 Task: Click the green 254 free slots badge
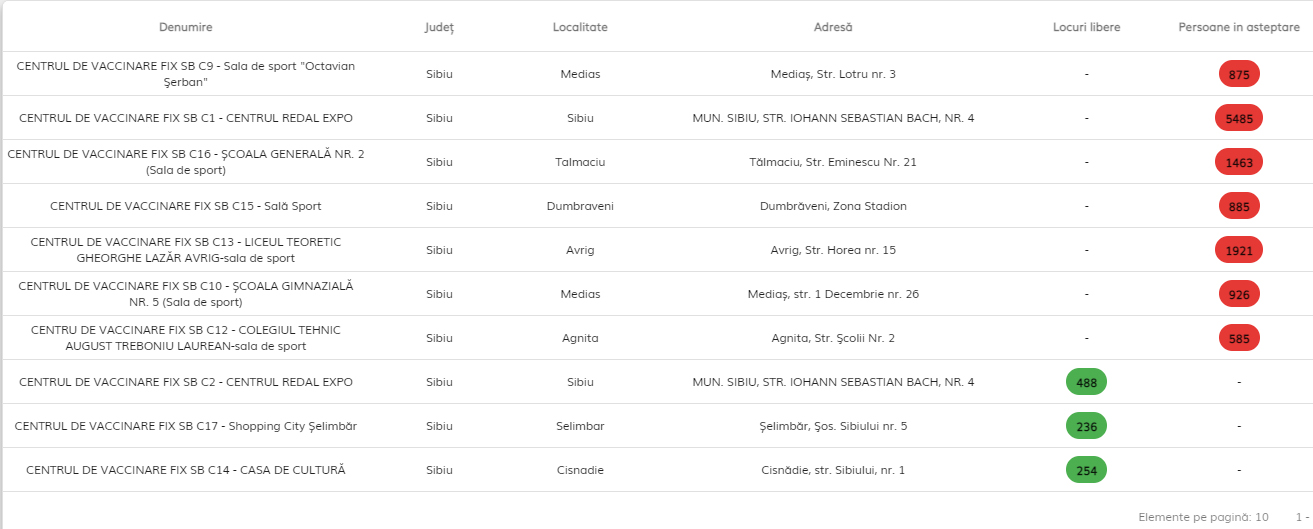tap(1087, 470)
